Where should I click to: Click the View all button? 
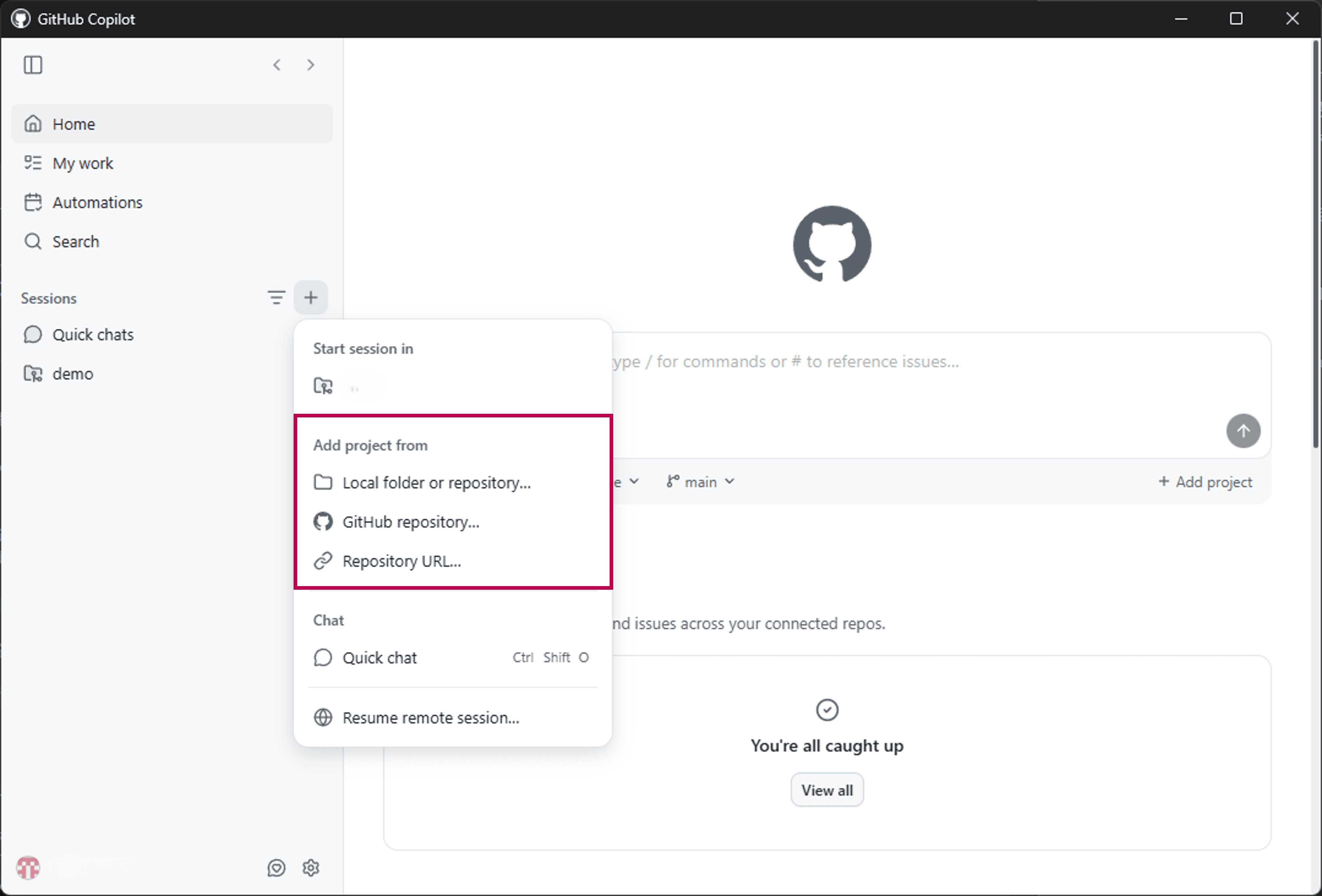(827, 790)
